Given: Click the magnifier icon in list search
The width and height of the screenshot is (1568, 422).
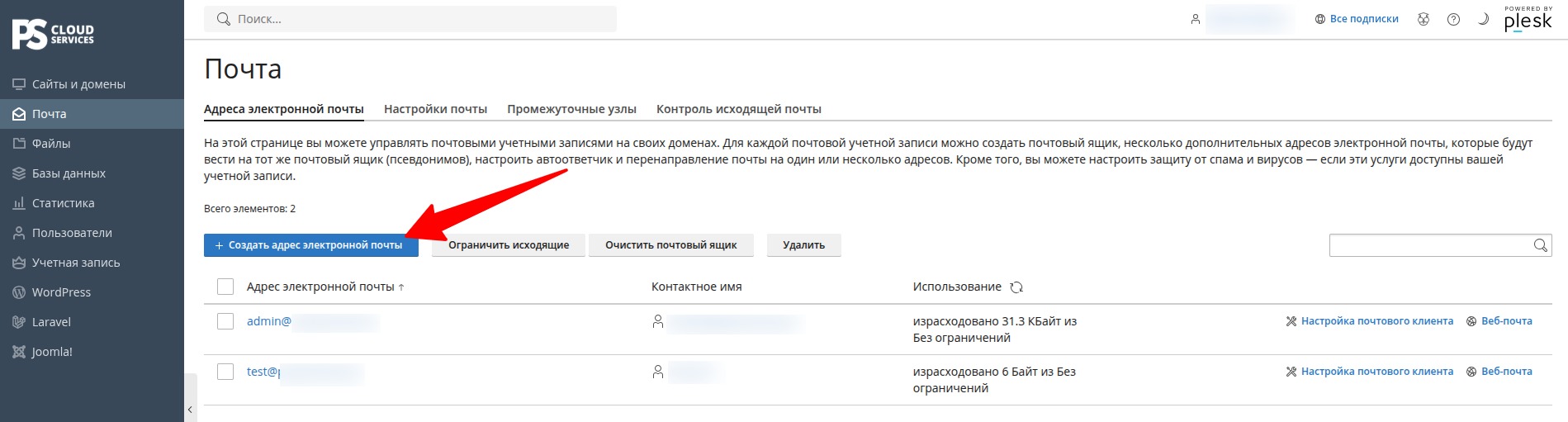Looking at the screenshot, I should point(1540,245).
